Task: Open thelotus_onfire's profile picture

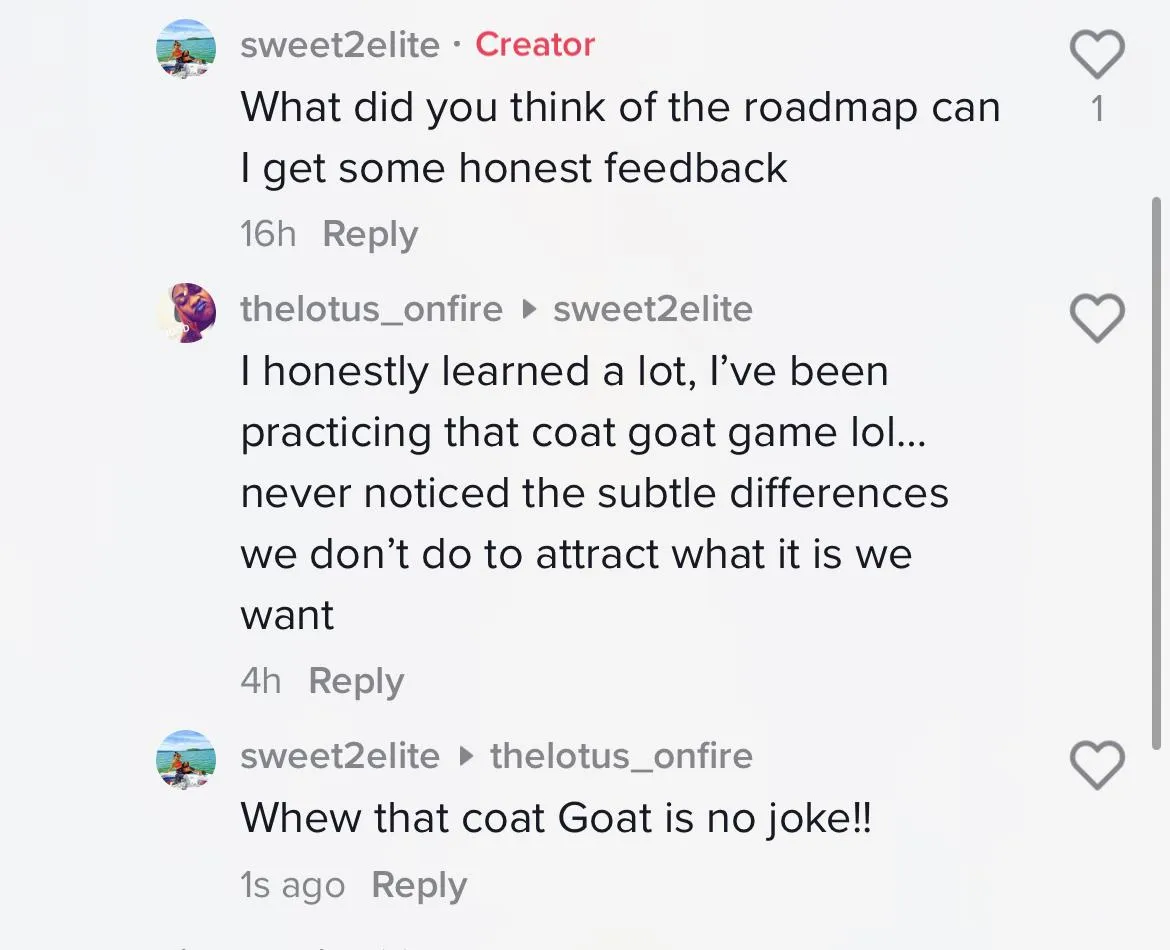Action: coord(186,313)
